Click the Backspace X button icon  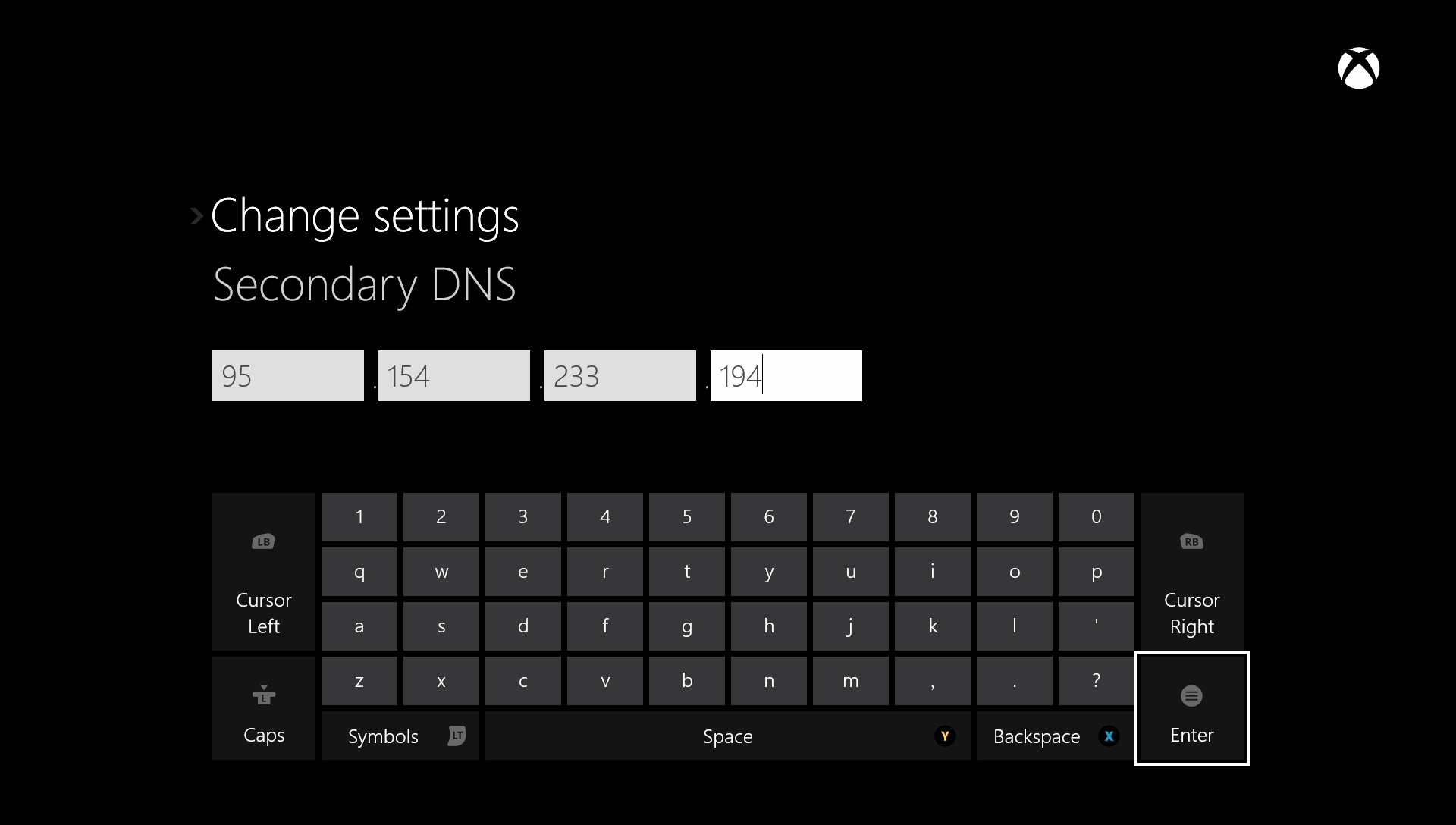click(x=1108, y=735)
